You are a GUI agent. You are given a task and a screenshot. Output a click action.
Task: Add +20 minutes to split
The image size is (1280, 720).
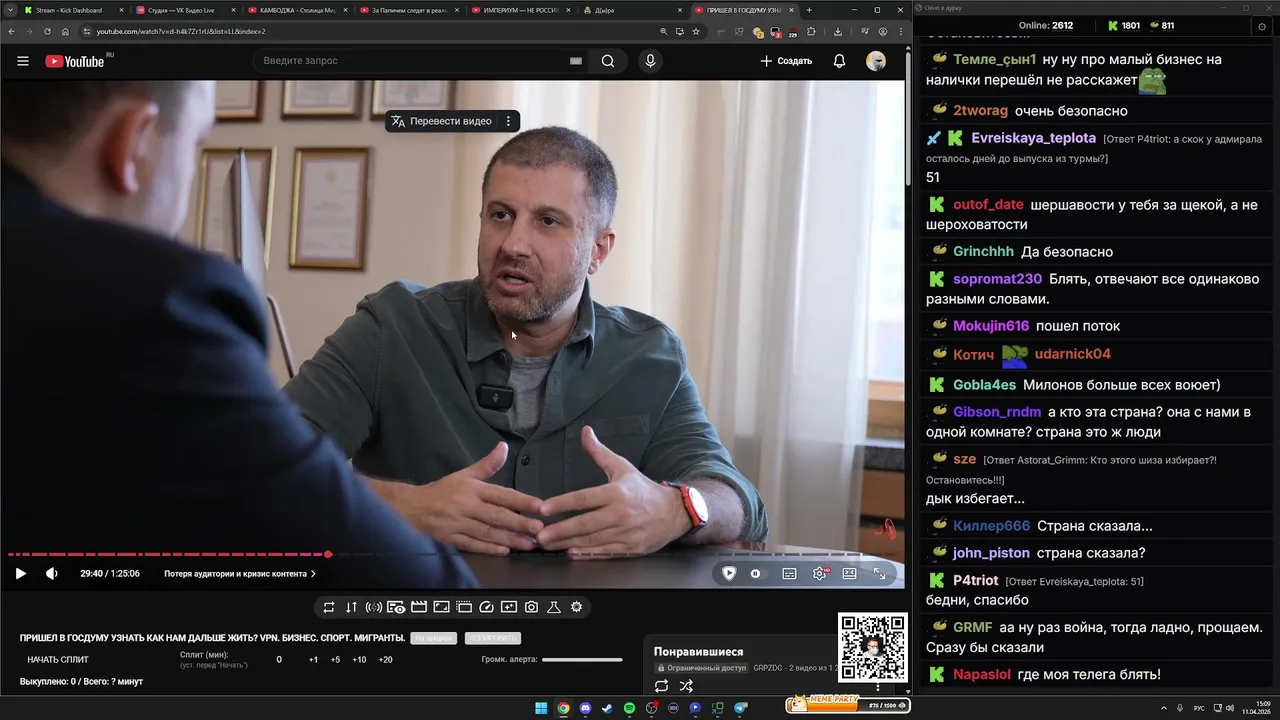pos(385,660)
